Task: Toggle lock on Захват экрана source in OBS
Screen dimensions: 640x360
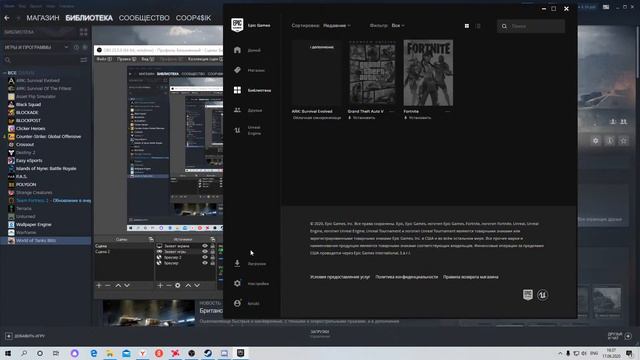Action: [213, 246]
